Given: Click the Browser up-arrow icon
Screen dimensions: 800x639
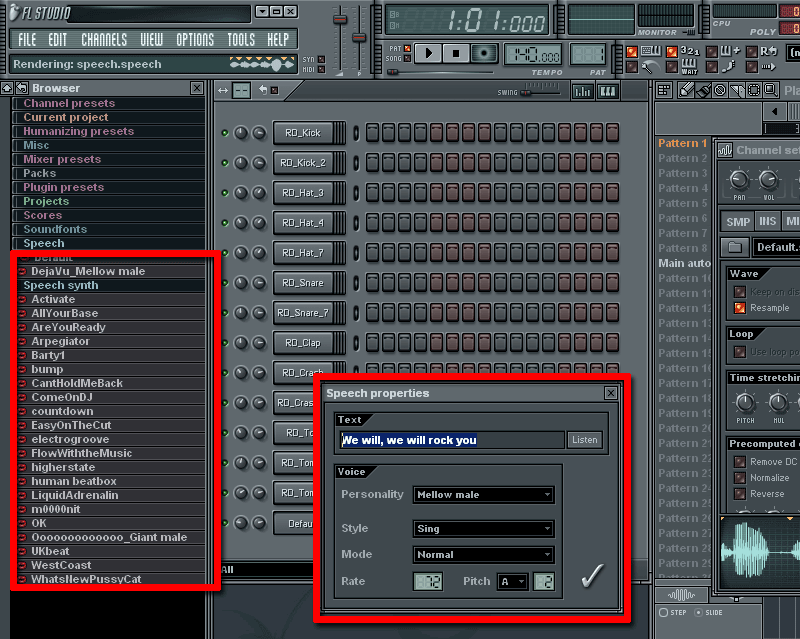Looking at the screenshot, I should [7, 88].
